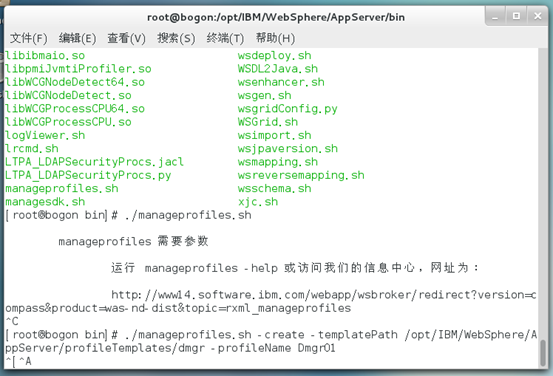Click file name libibmaio.so
The width and height of the screenshot is (553, 376).
pos(45,55)
